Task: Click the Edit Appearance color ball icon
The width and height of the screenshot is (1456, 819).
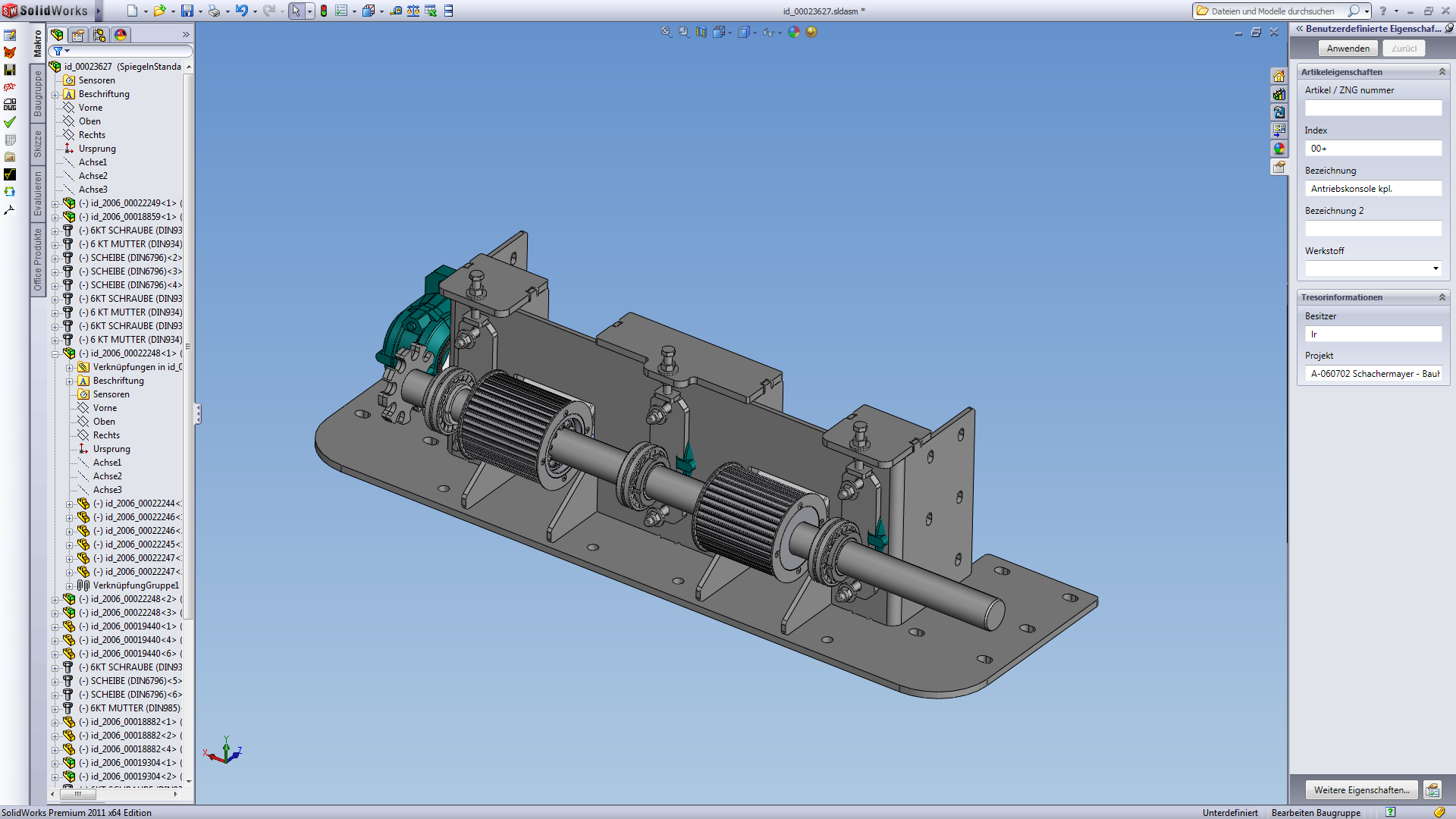Action: [793, 32]
